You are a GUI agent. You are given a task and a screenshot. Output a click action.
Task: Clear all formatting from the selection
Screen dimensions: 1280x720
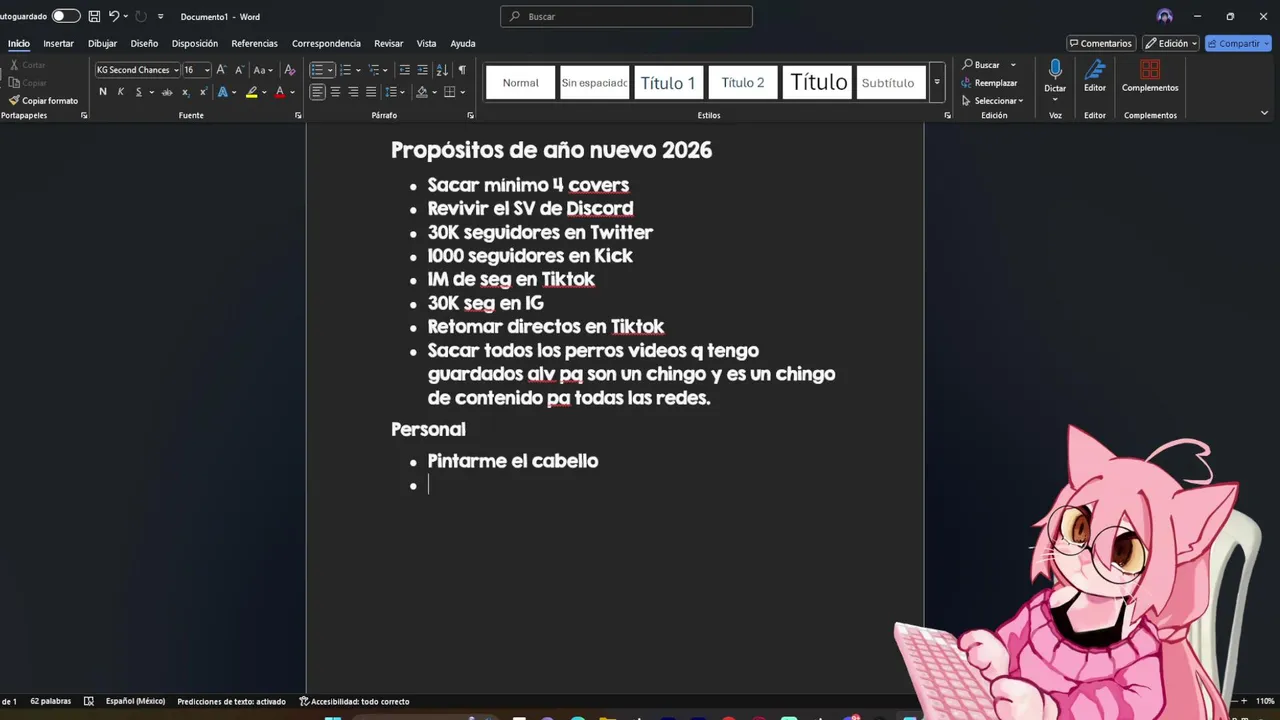coord(290,70)
